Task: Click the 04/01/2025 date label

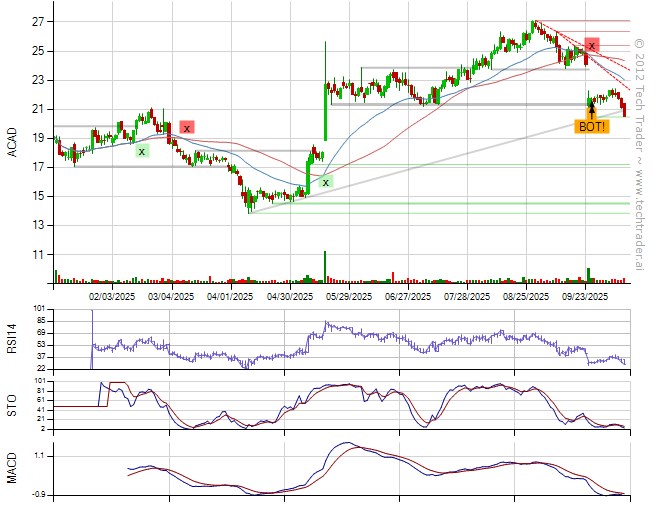Action: click(x=229, y=297)
